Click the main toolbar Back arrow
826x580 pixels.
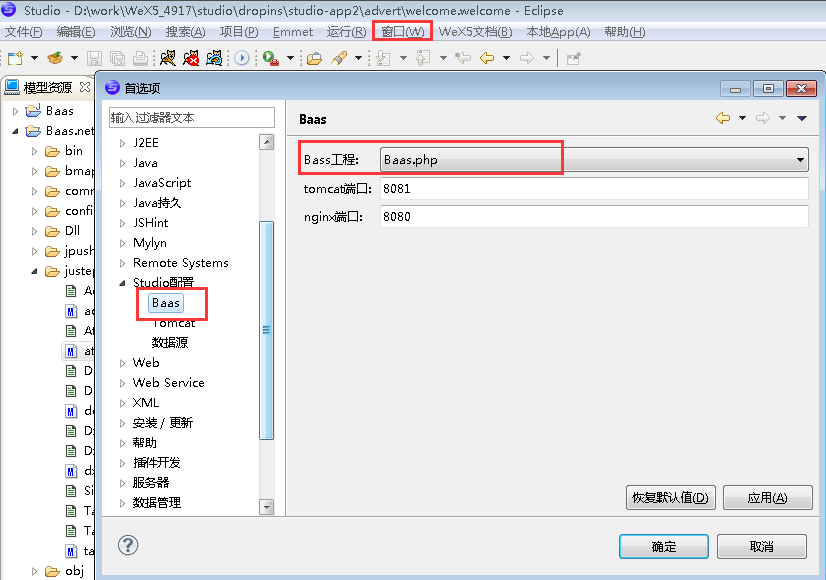coord(487,58)
